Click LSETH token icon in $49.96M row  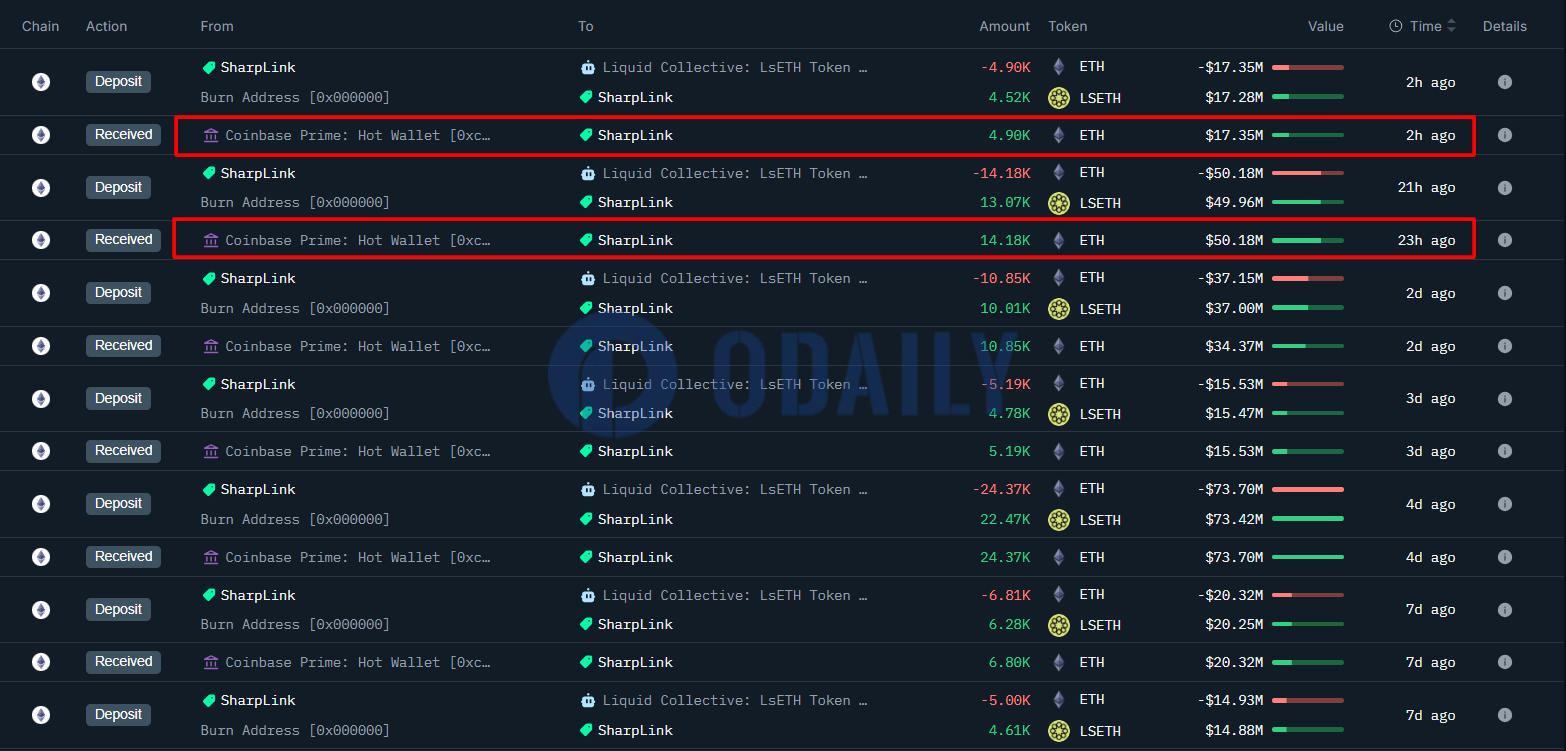(x=1059, y=203)
